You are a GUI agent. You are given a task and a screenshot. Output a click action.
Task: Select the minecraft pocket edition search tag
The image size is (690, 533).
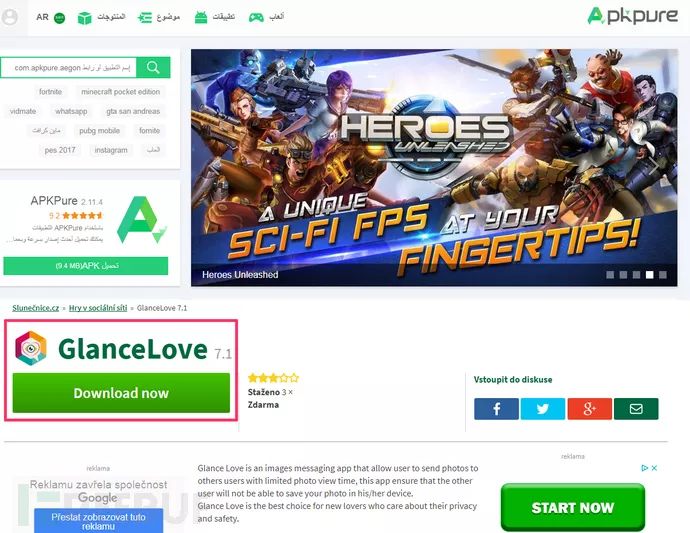[121, 92]
